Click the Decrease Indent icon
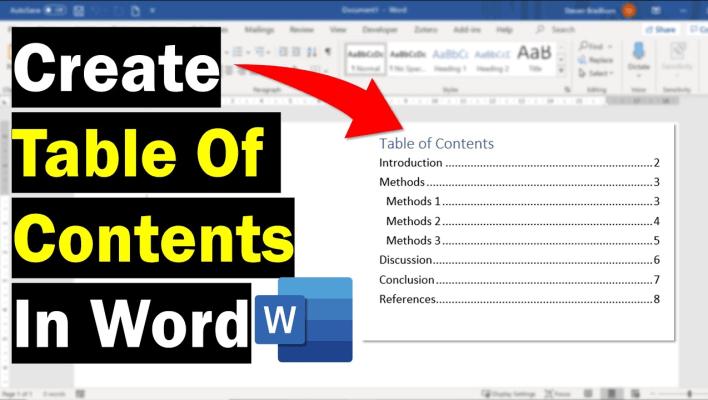 pos(283,52)
